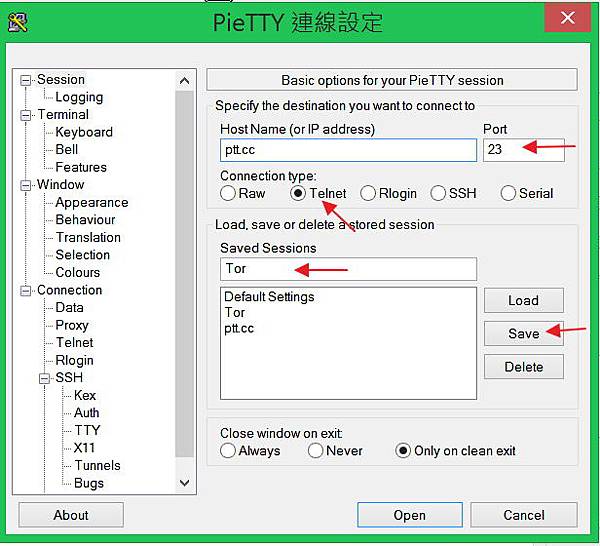600x546 pixels.
Task: Collapse the Window tree node
Action: coord(26,185)
